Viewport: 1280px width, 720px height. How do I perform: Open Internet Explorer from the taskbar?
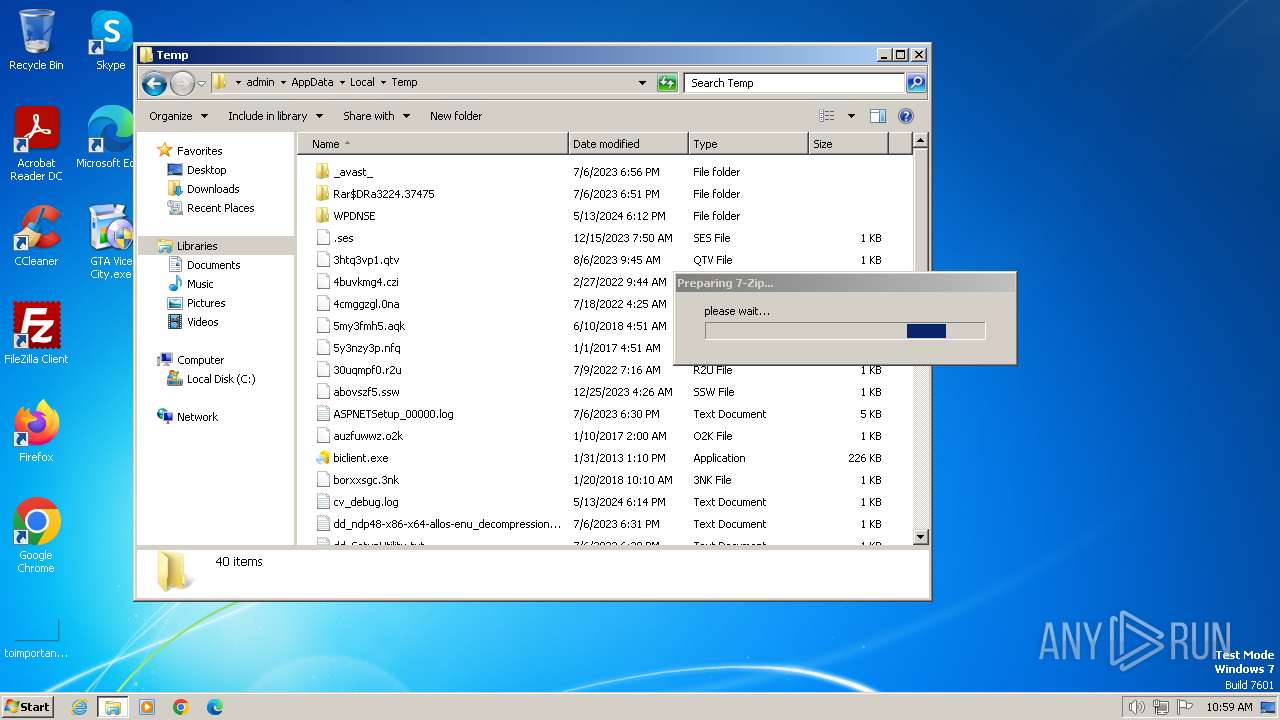(x=79, y=707)
